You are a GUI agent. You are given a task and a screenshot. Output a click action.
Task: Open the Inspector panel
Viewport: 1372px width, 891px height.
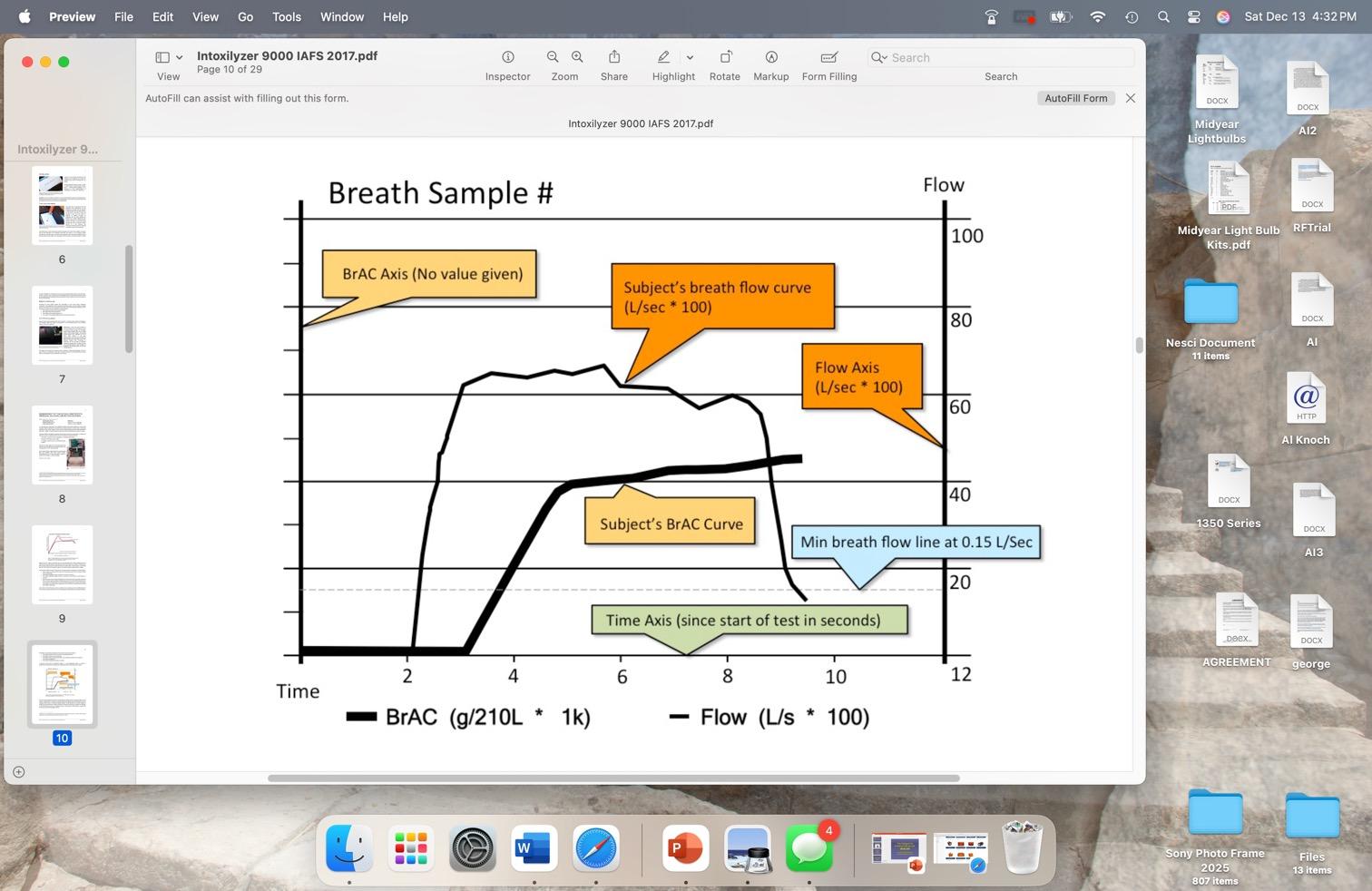coord(507,57)
